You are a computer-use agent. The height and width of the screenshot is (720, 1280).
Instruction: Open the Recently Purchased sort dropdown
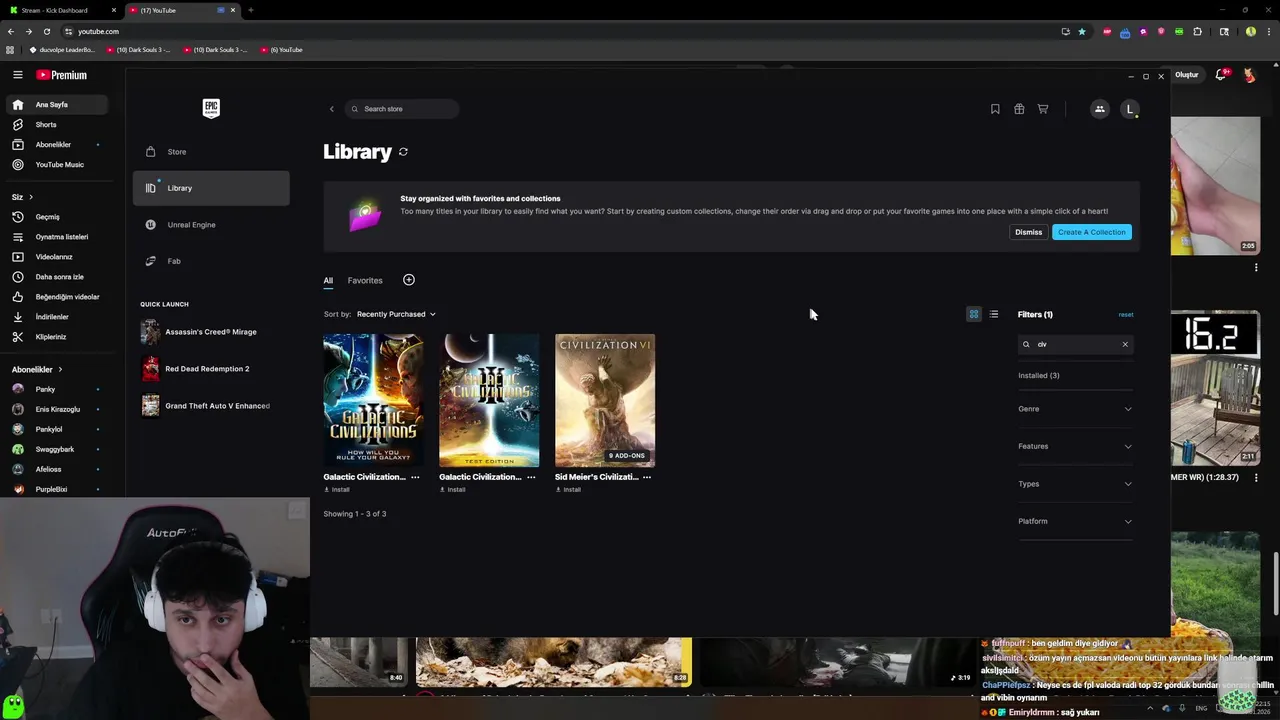click(396, 314)
